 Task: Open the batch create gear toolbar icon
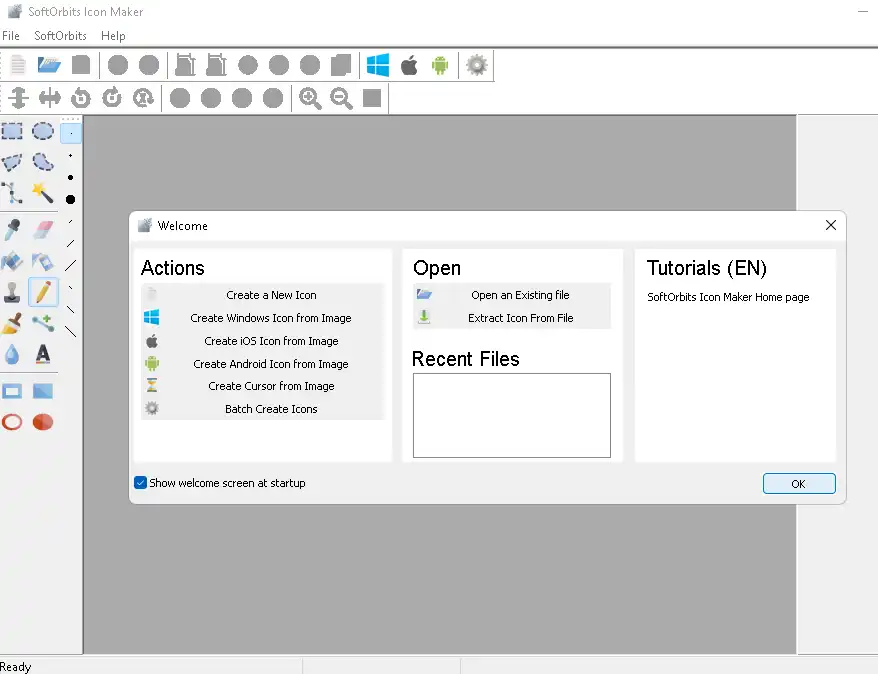click(477, 64)
